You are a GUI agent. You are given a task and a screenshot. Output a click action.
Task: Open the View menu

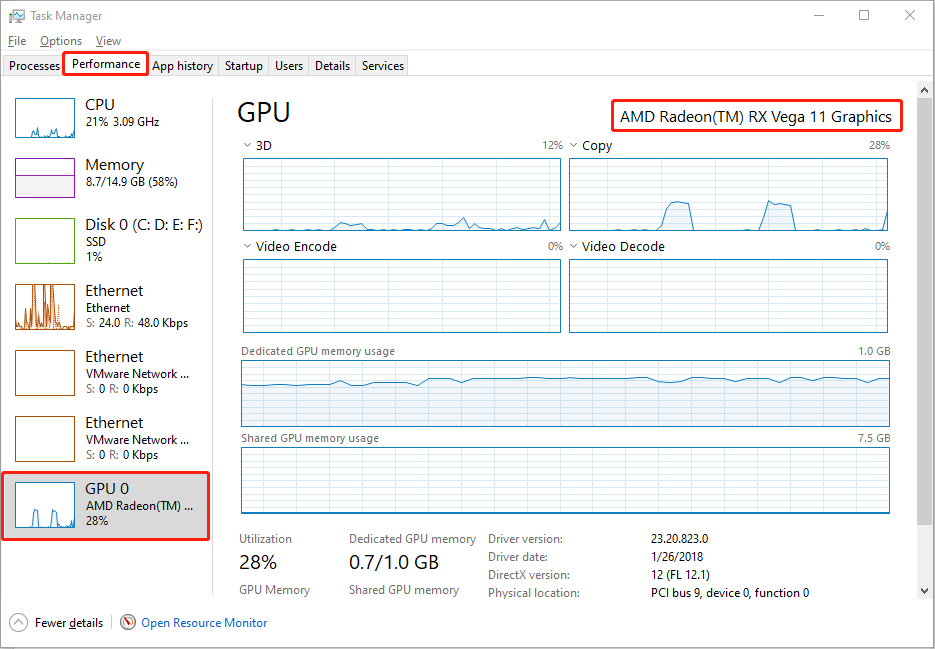pyautogui.click(x=108, y=41)
